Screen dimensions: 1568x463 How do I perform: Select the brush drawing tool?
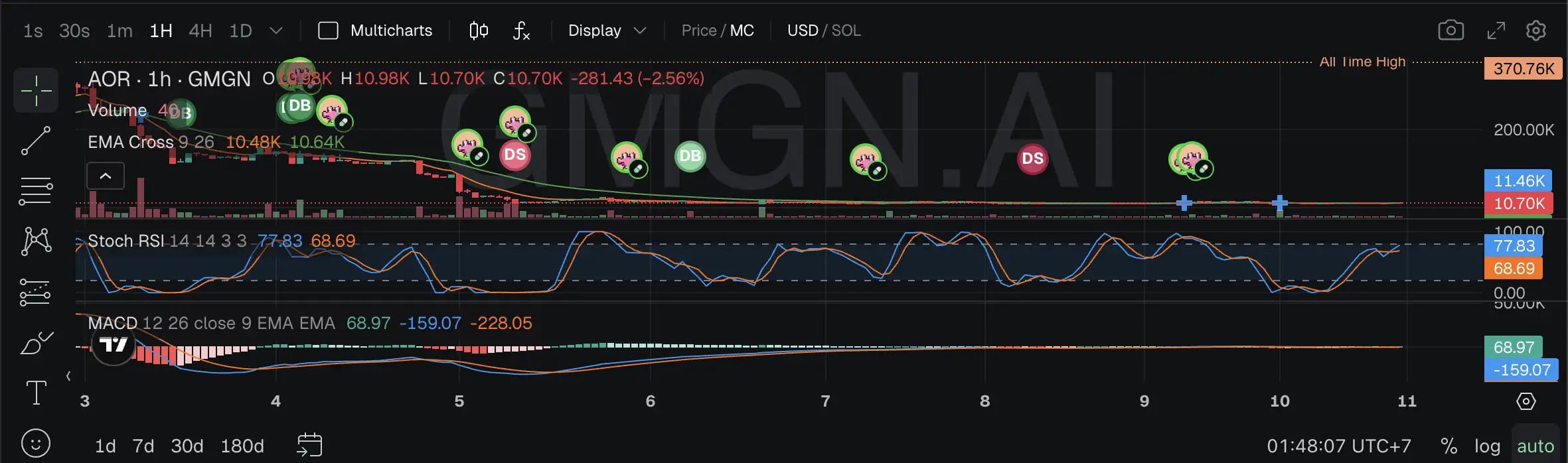pos(37,343)
